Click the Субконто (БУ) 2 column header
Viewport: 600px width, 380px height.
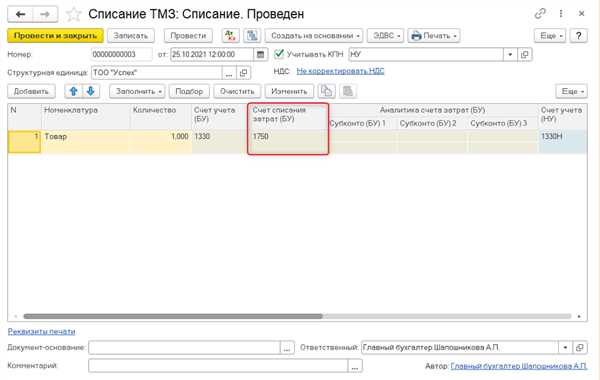click(432, 124)
